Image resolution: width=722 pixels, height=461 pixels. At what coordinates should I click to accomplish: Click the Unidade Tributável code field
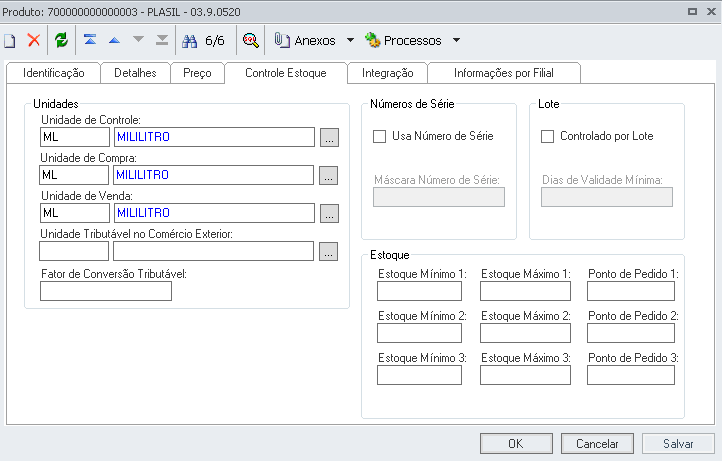74,251
